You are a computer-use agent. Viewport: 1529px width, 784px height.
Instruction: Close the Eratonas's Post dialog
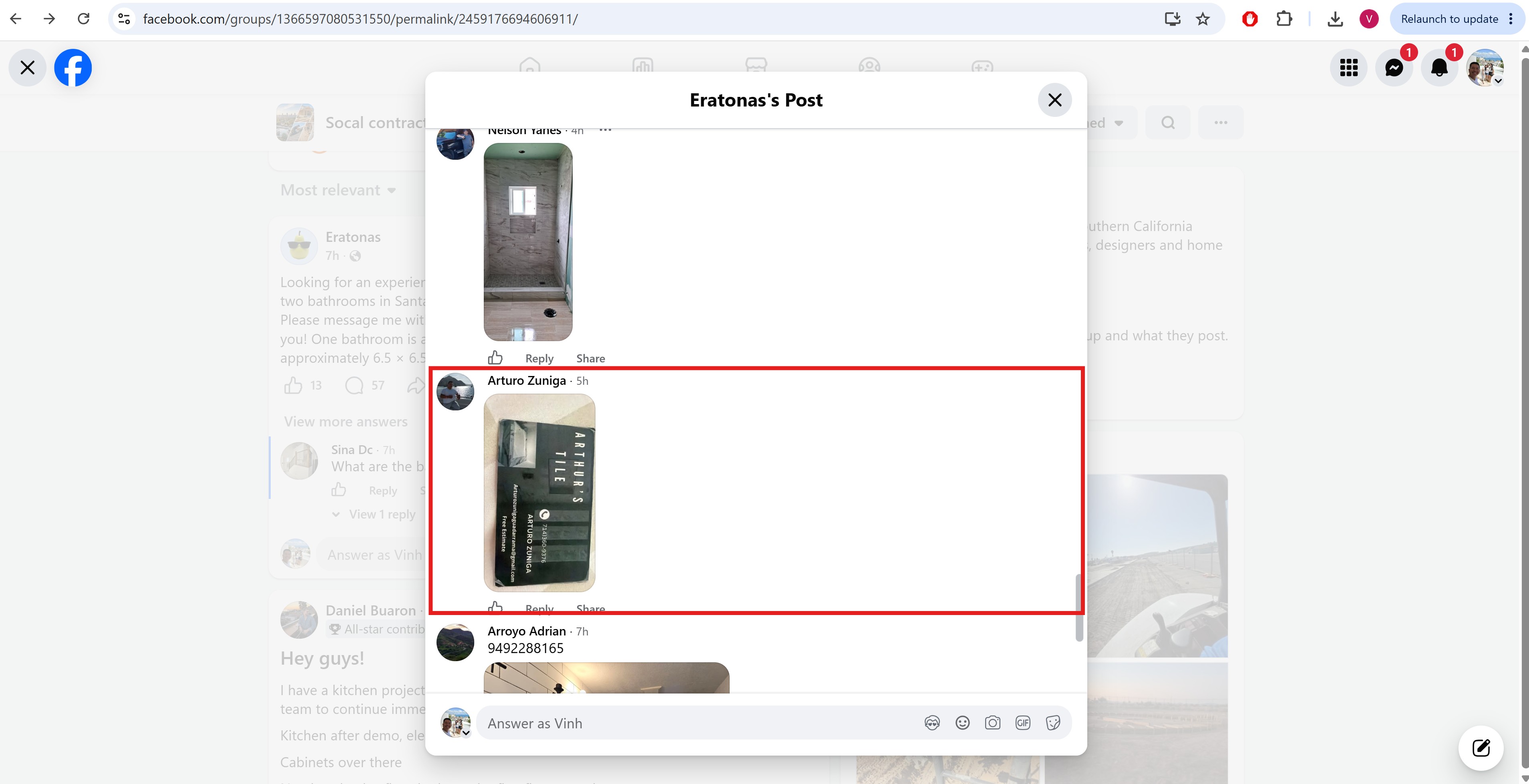pyautogui.click(x=1055, y=100)
